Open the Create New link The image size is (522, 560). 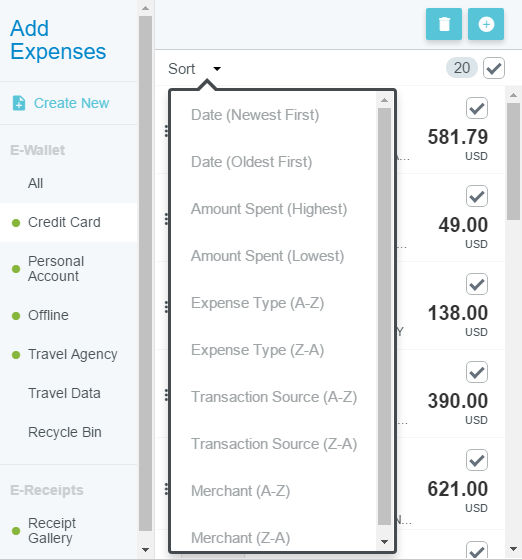tap(71, 103)
